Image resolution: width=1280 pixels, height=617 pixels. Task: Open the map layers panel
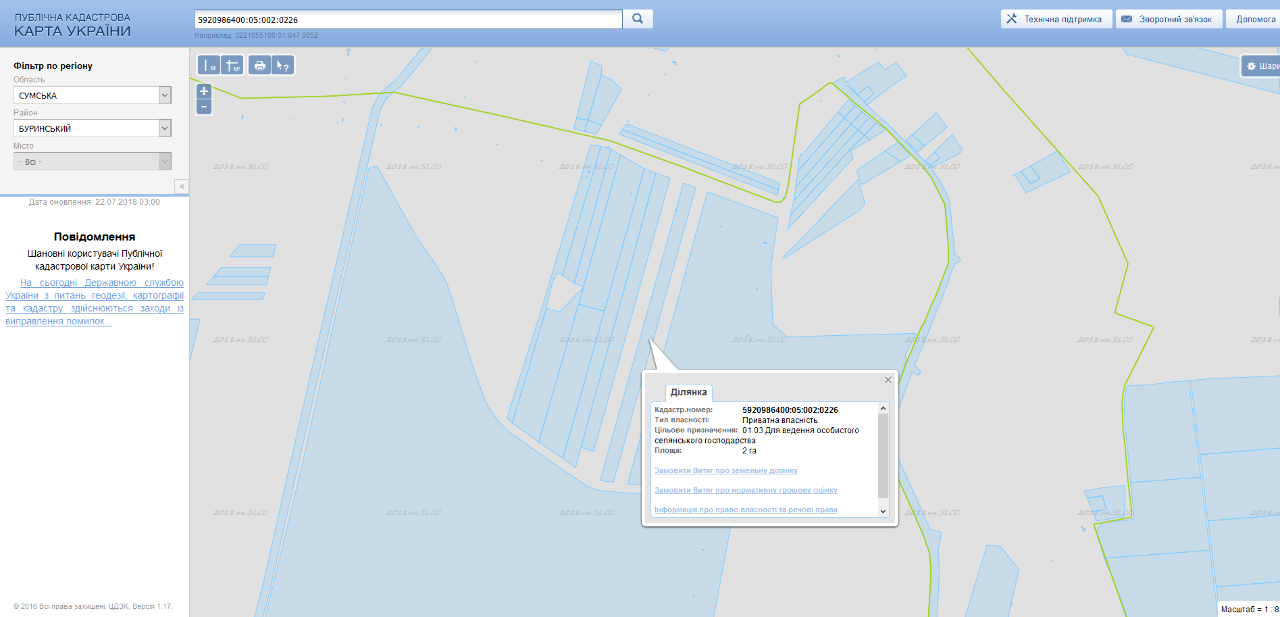pyautogui.click(x=1260, y=66)
